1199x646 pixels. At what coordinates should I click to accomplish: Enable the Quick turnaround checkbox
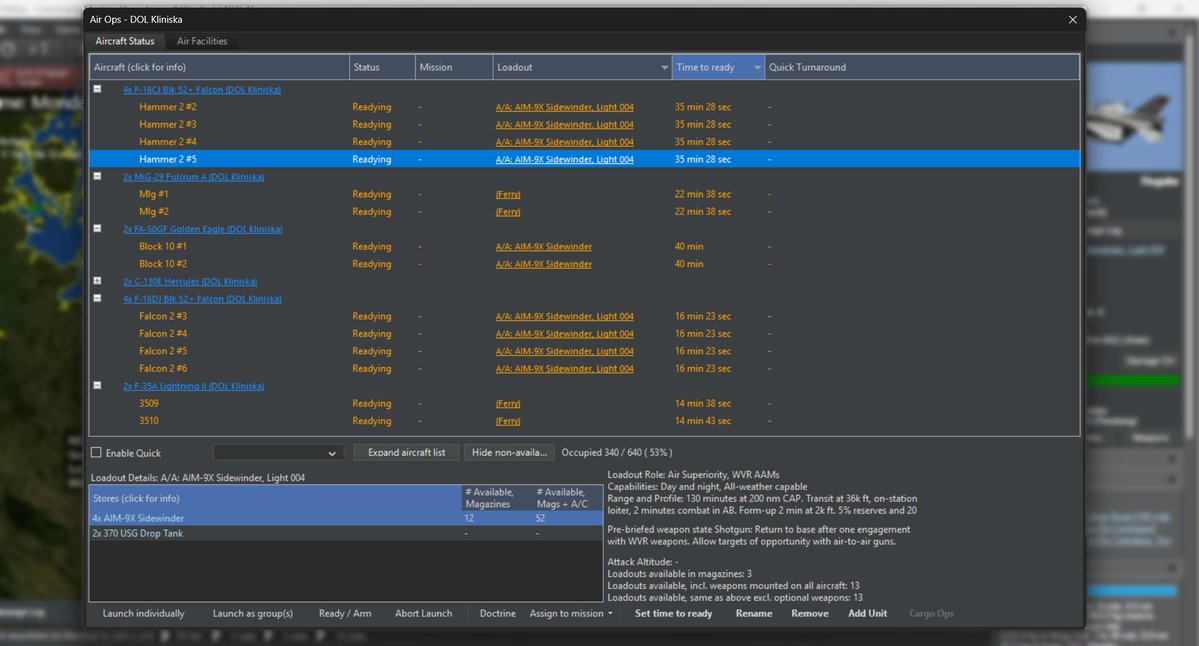(96, 453)
